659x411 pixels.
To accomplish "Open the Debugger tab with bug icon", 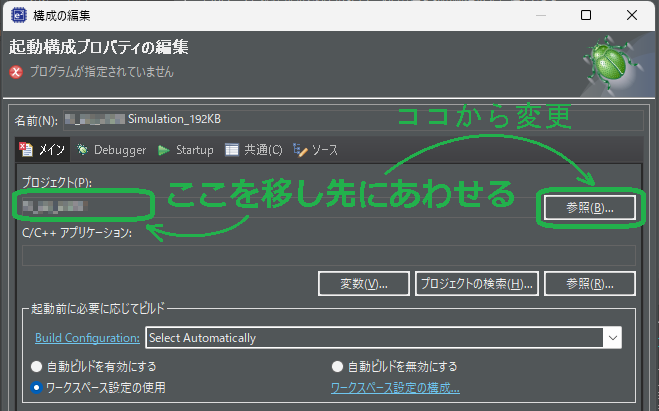I will coord(112,150).
